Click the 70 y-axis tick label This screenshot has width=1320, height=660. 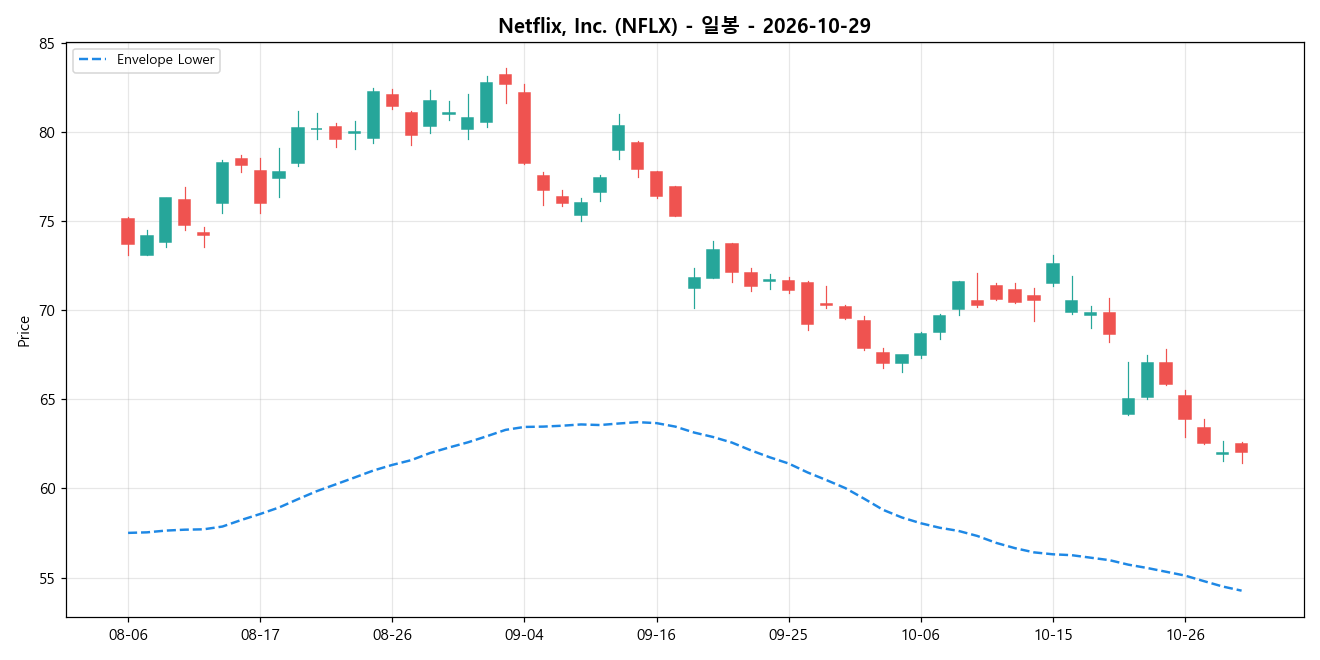pyautogui.click(x=47, y=310)
